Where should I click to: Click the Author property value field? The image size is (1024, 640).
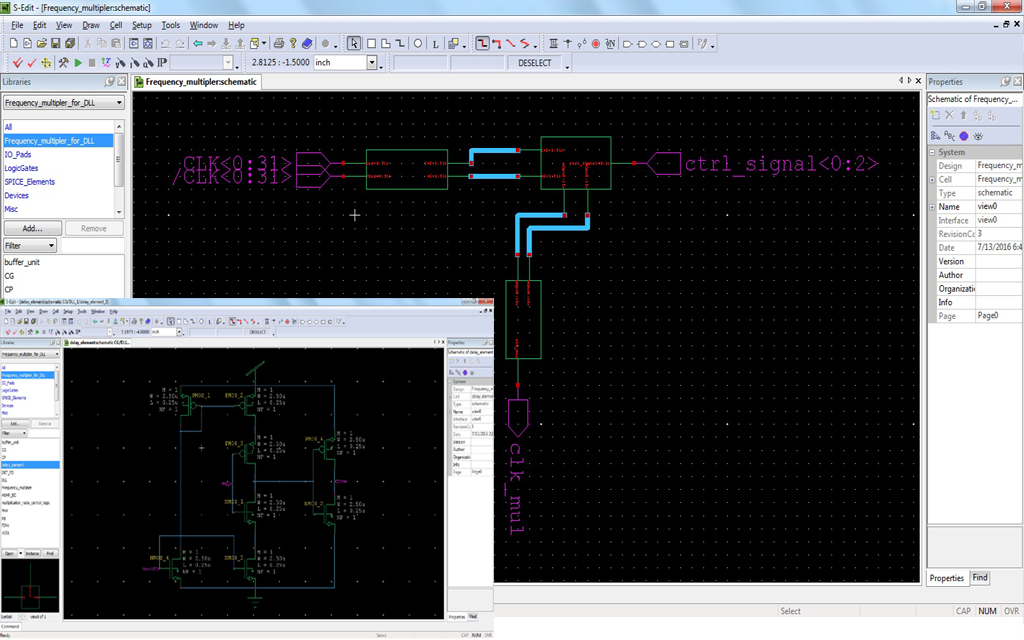[x=999, y=276]
